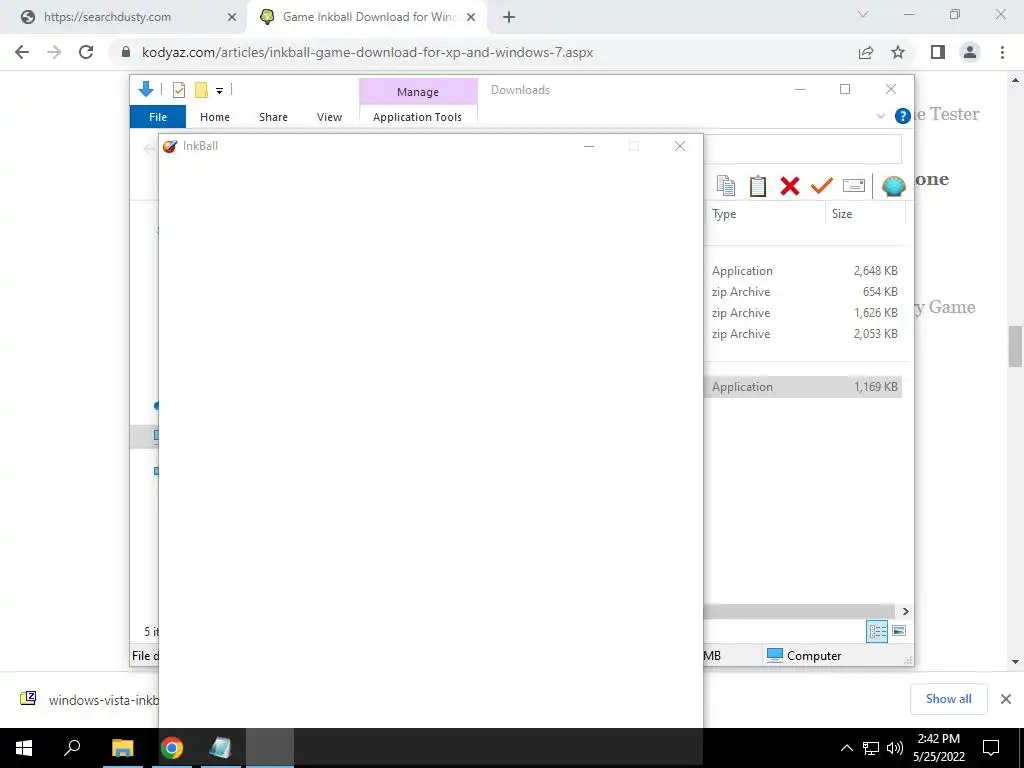The image size is (1024, 768).
Task: Open the Windows Start menu
Action: click(x=24, y=748)
